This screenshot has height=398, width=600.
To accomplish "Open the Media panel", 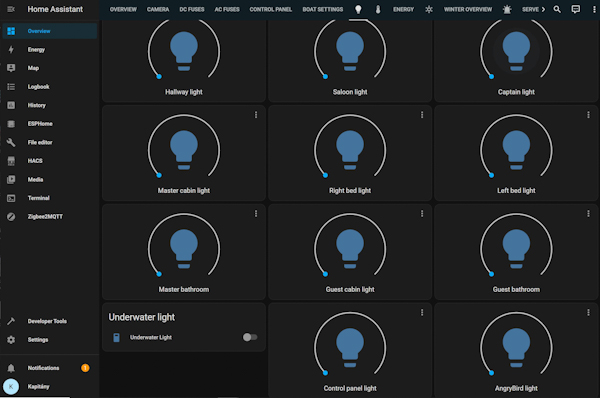I will coord(50,179).
